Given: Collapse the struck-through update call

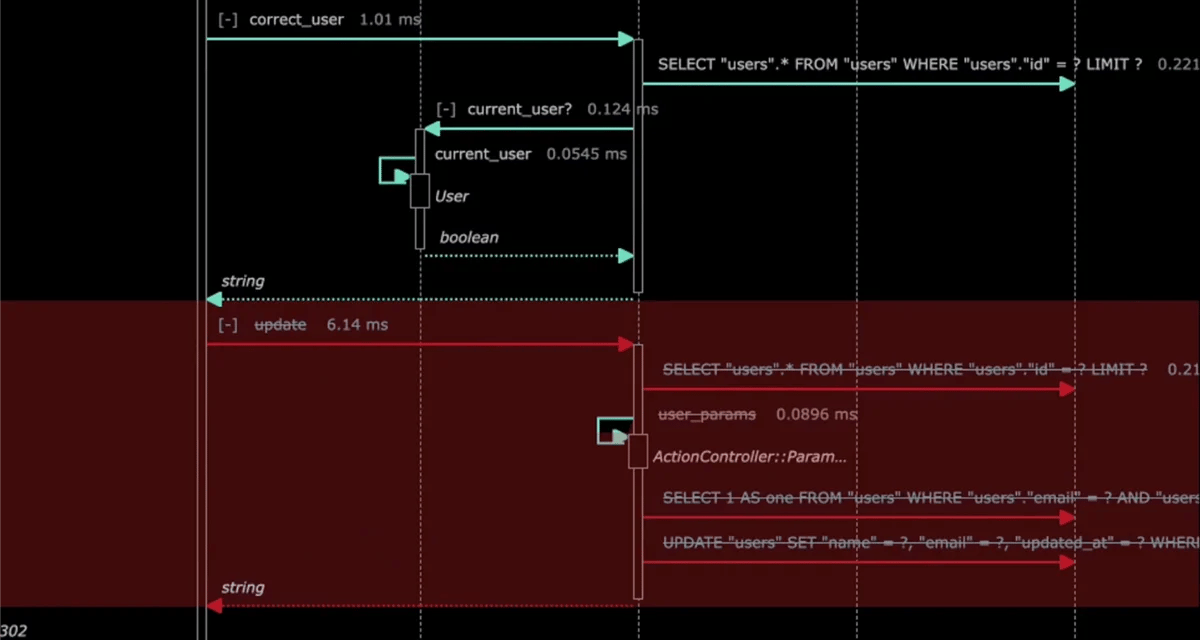Looking at the screenshot, I should (227, 325).
